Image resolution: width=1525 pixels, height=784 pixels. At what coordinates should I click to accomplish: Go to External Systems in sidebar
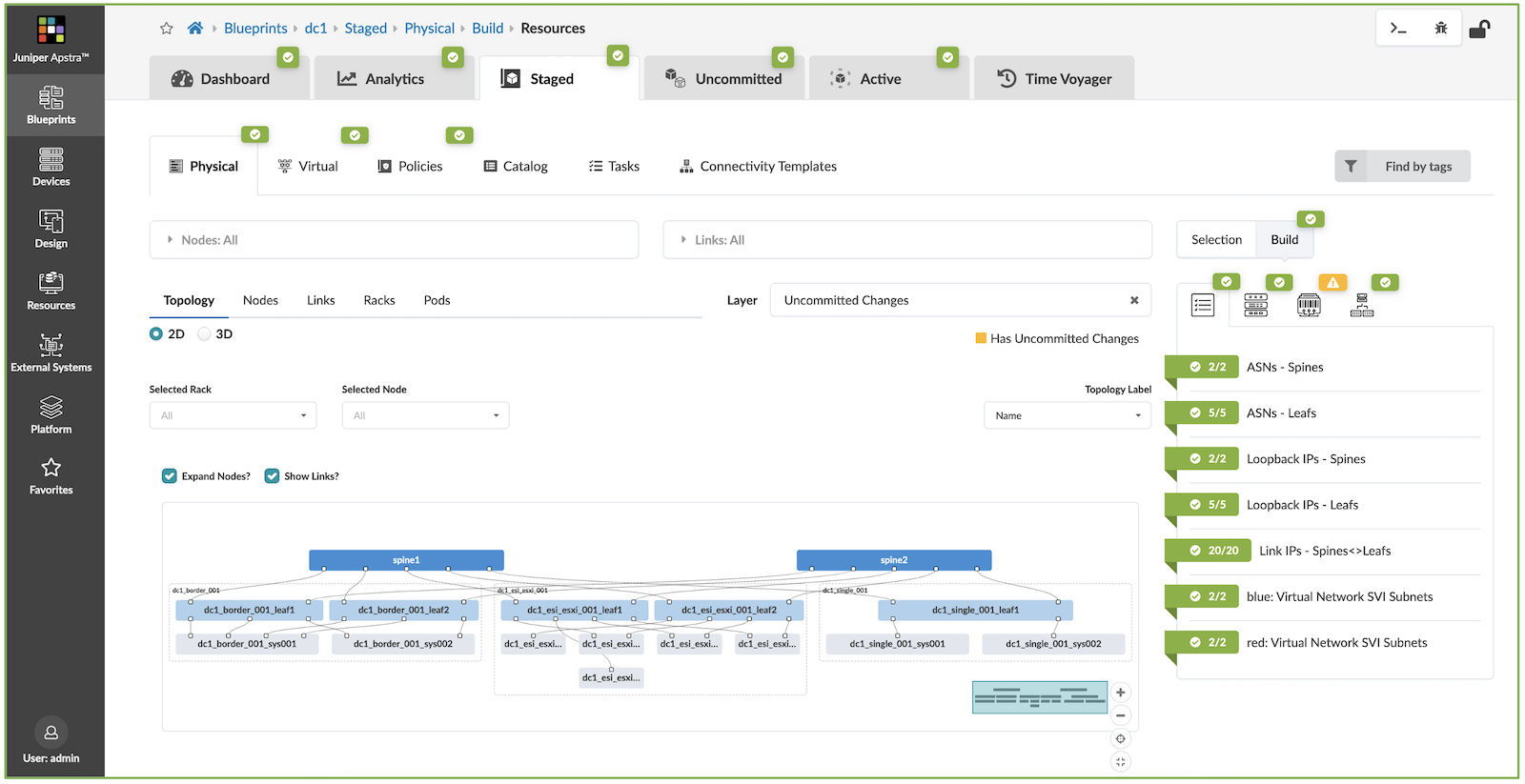[51, 352]
